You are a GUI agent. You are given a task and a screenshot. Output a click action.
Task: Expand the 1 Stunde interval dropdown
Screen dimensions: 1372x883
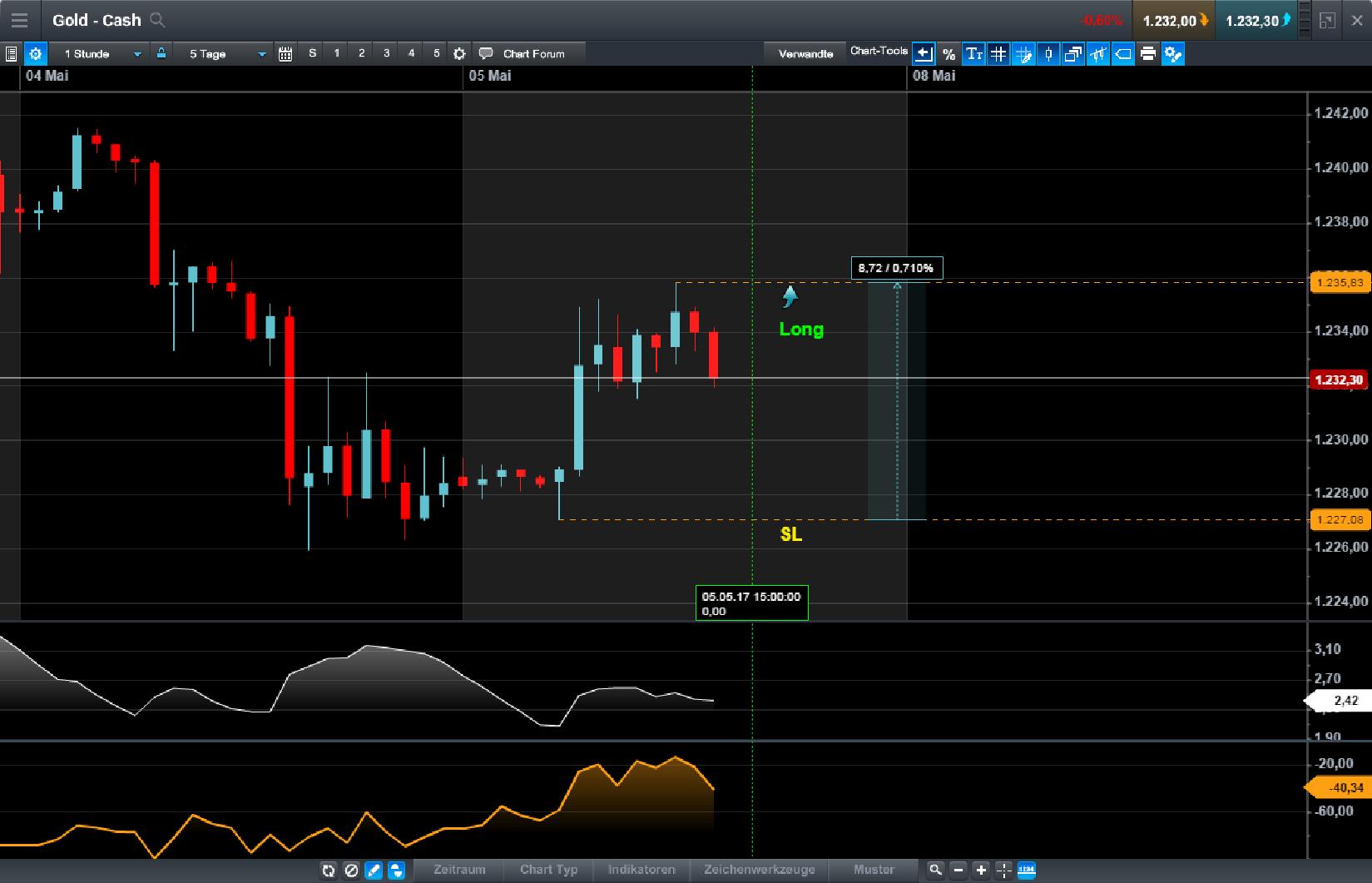coord(137,54)
